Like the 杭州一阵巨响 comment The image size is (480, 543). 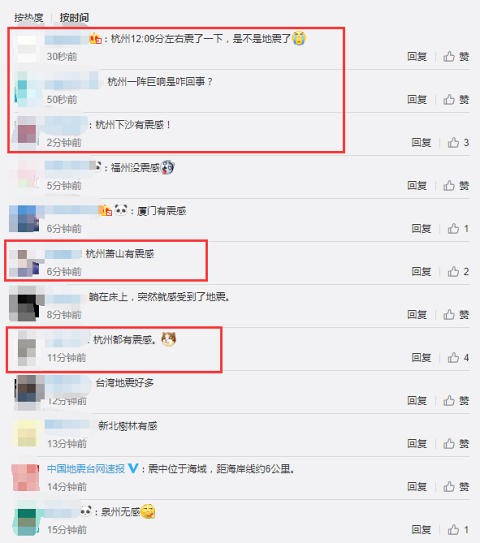[456, 100]
